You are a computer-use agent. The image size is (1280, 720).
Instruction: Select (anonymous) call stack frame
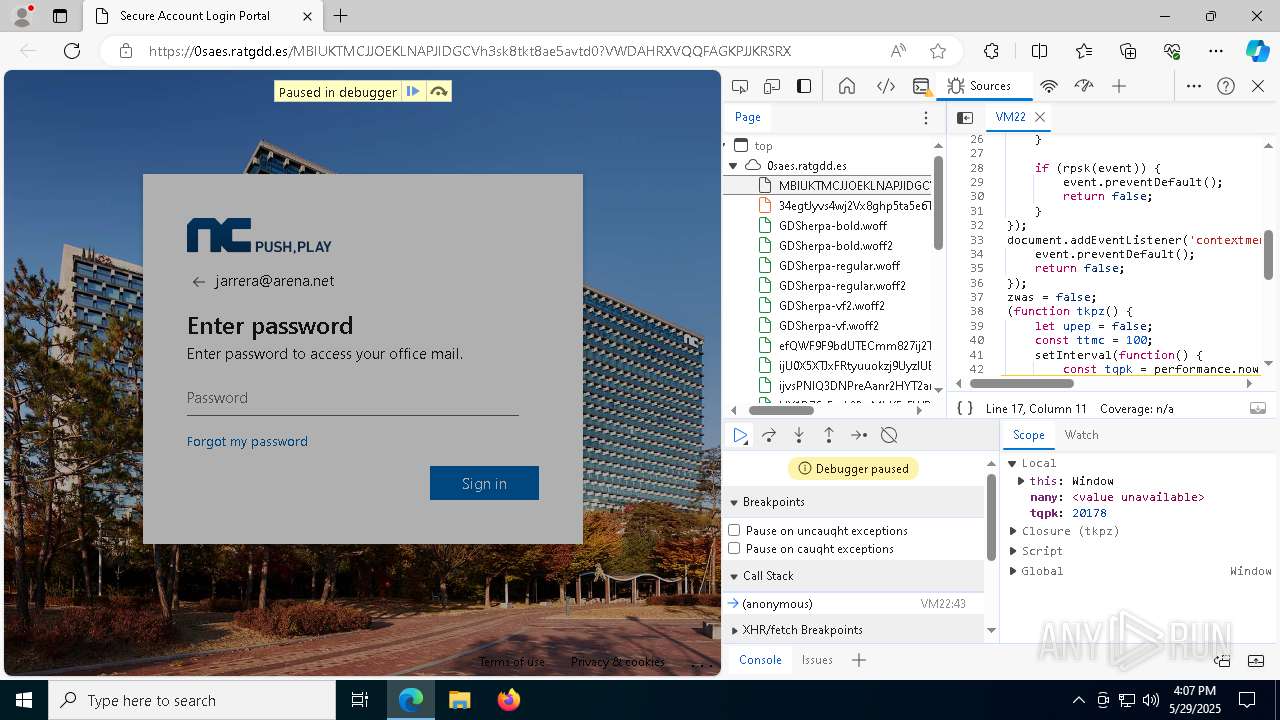(x=853, y=604)
